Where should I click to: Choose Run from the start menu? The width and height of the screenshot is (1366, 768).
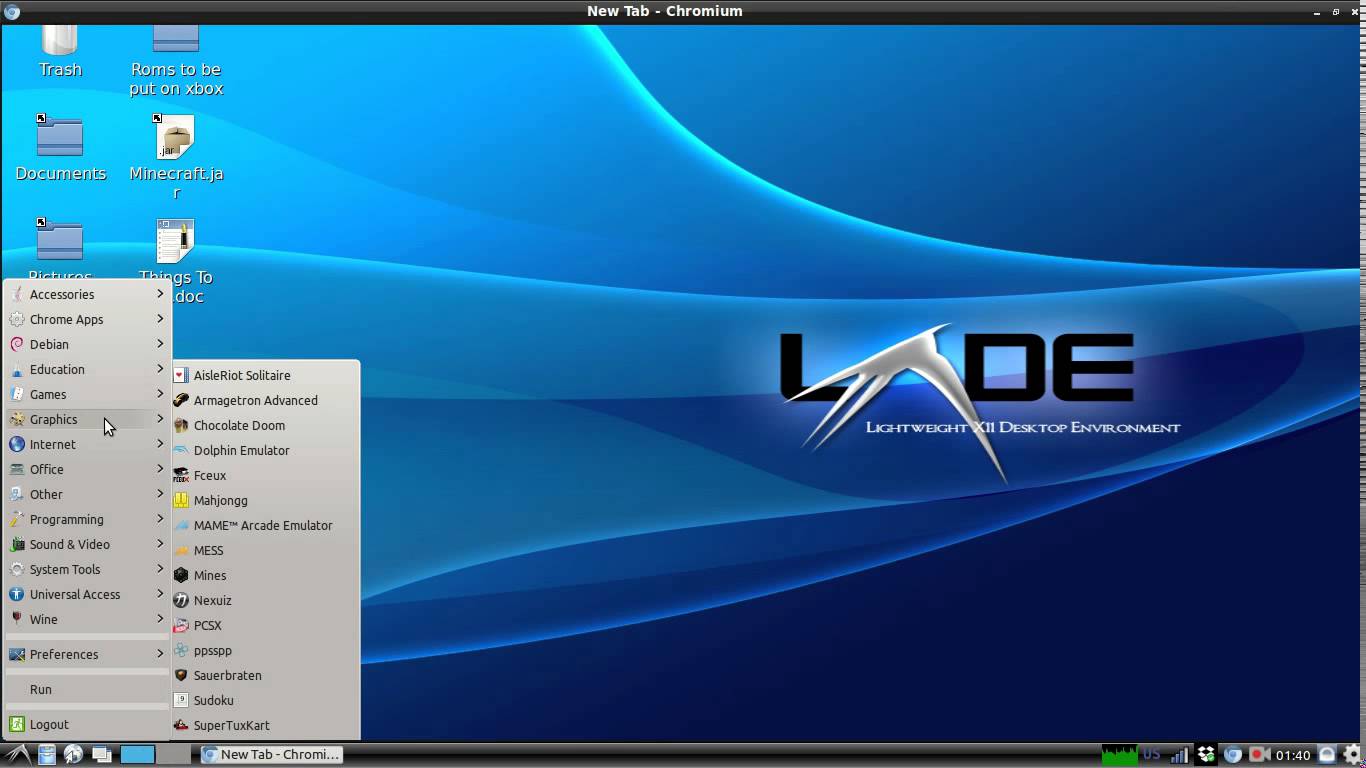87,690
